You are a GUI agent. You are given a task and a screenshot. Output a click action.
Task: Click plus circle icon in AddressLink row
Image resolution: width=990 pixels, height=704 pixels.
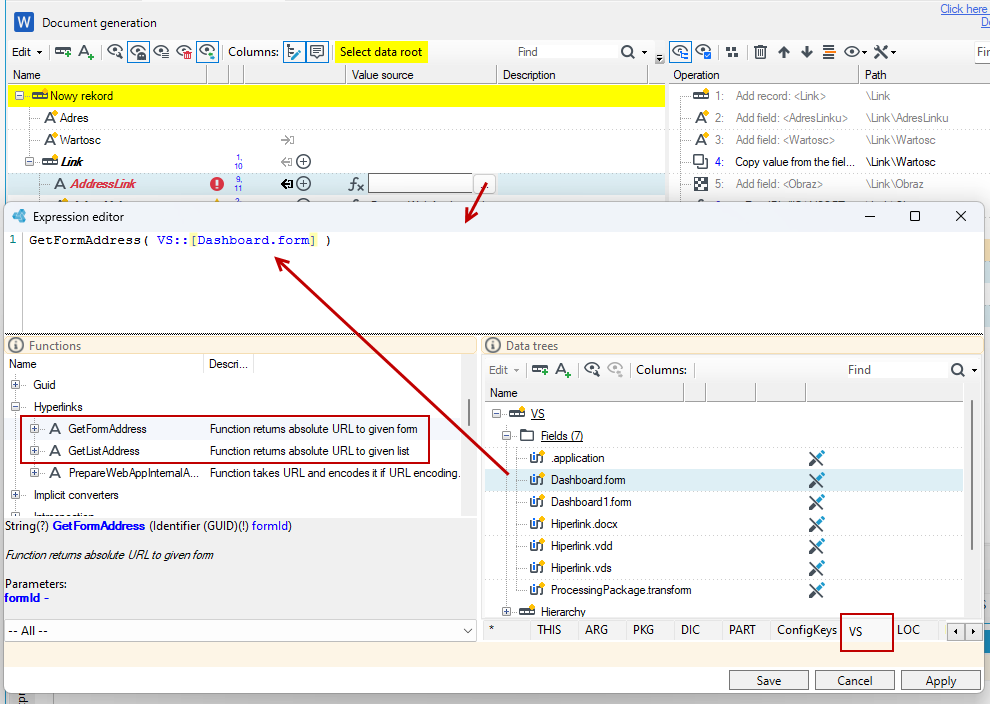(x=304, y=184)
